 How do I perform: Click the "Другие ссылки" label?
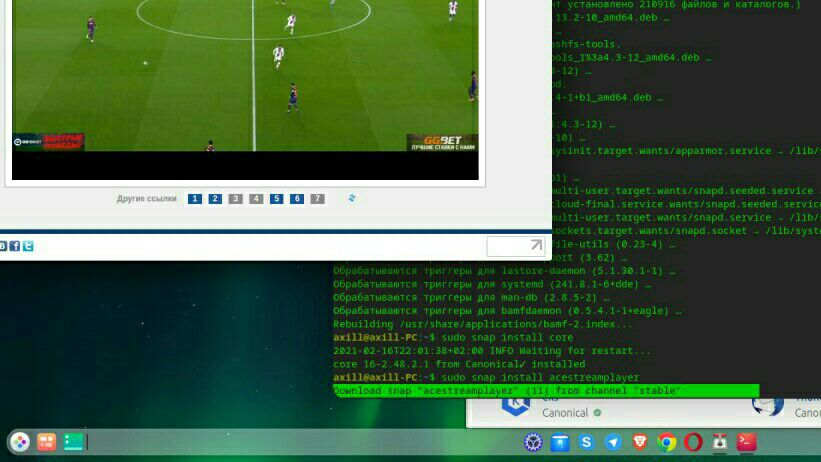tap(147, 199)
